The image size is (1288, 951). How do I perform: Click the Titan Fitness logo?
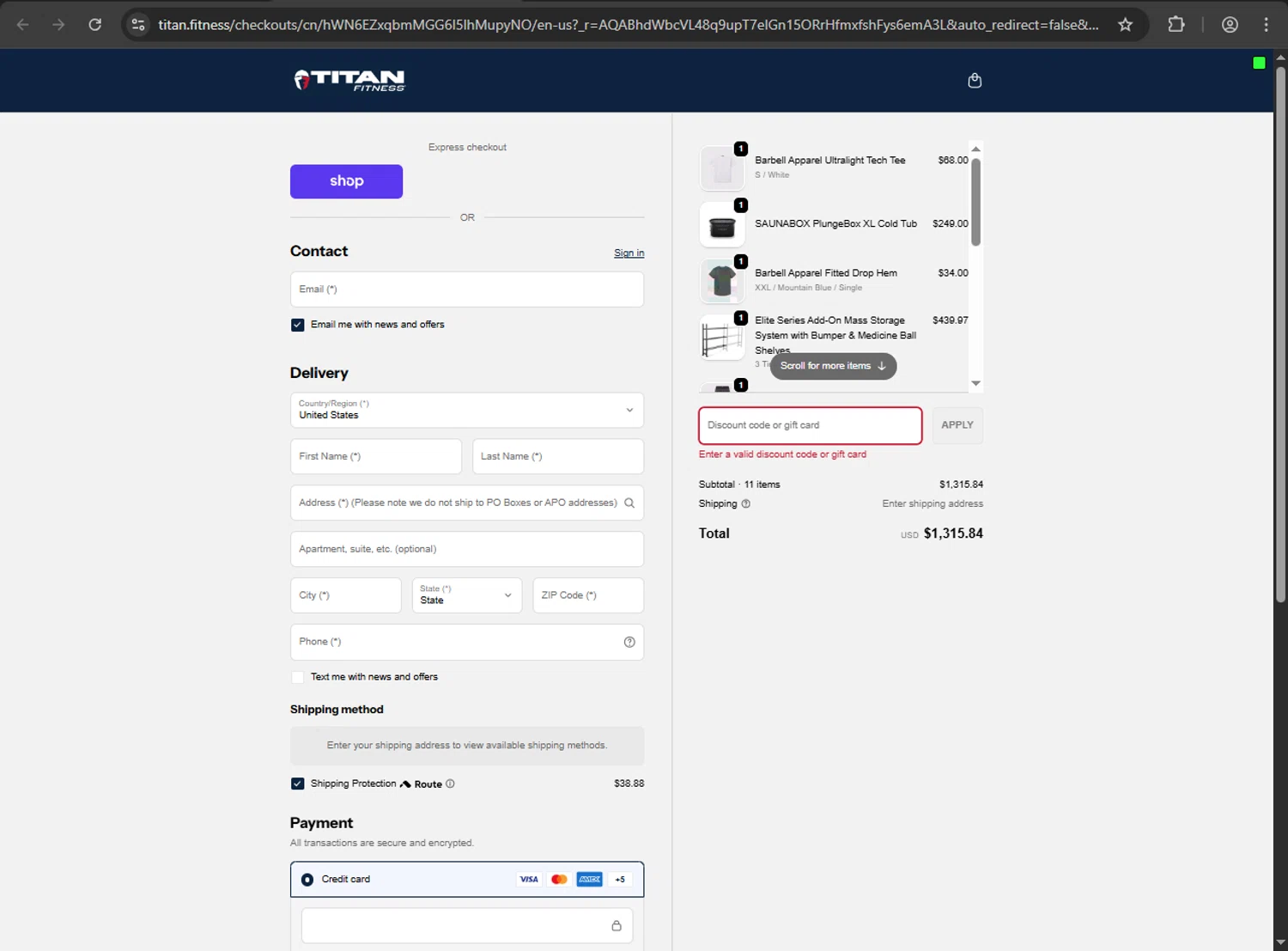pyautogui.click(x=349, y=81)
